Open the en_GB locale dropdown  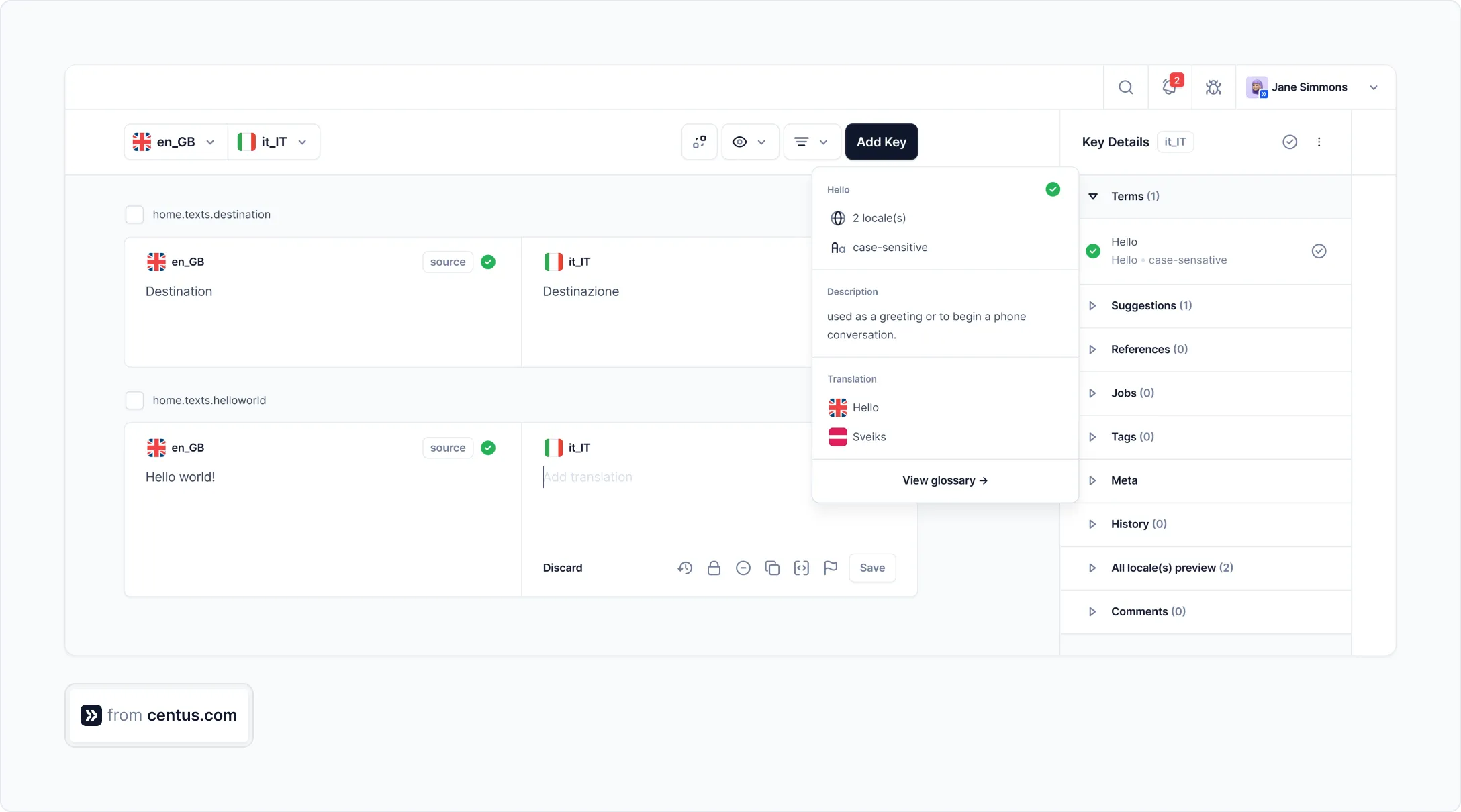(173, 142)
